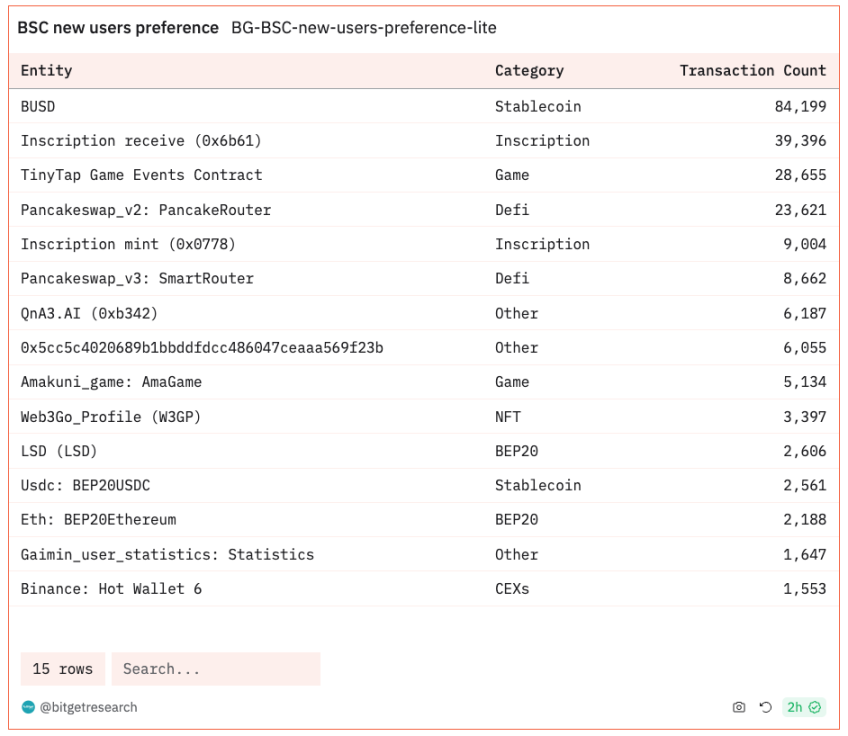
Task: Open the BG-BSC-new-users-preference-lite query link
Action: pyautogui.click(x=363, y=28)
